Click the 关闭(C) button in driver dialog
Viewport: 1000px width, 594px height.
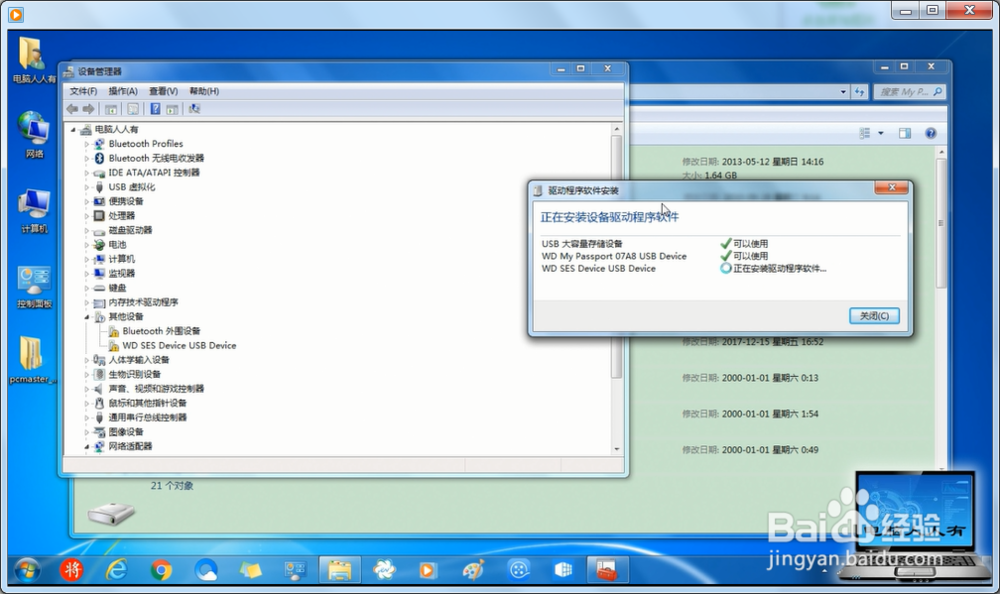874,316
